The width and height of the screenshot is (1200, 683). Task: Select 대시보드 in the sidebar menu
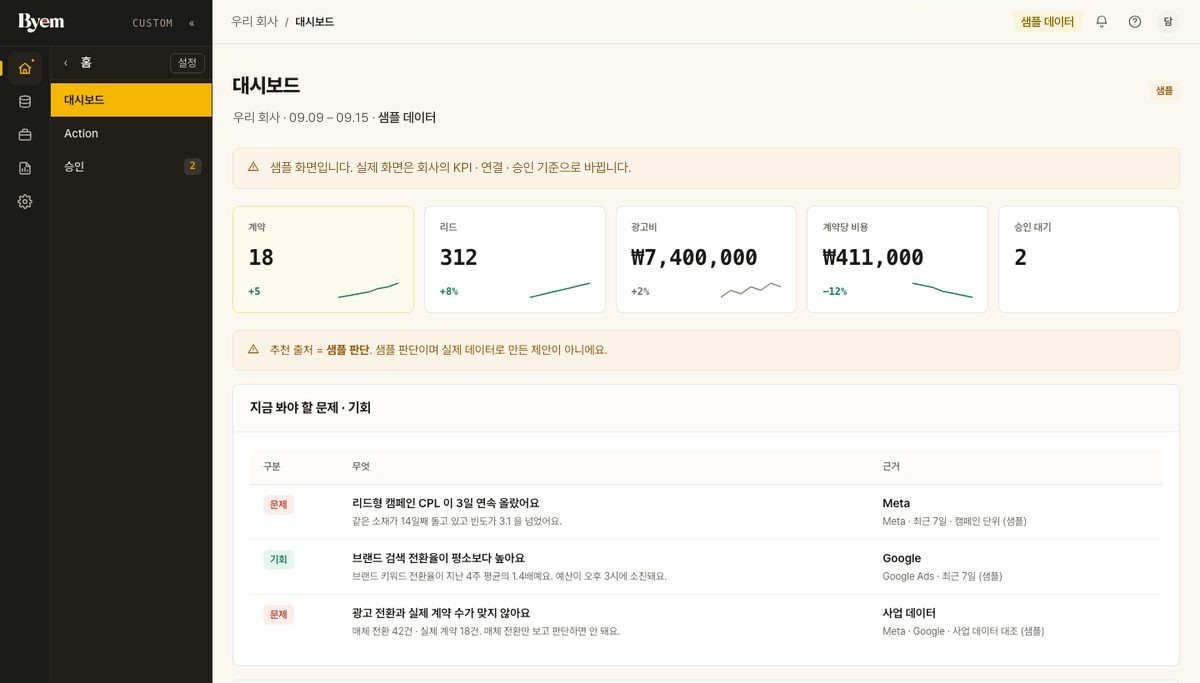tap(131, 100)
